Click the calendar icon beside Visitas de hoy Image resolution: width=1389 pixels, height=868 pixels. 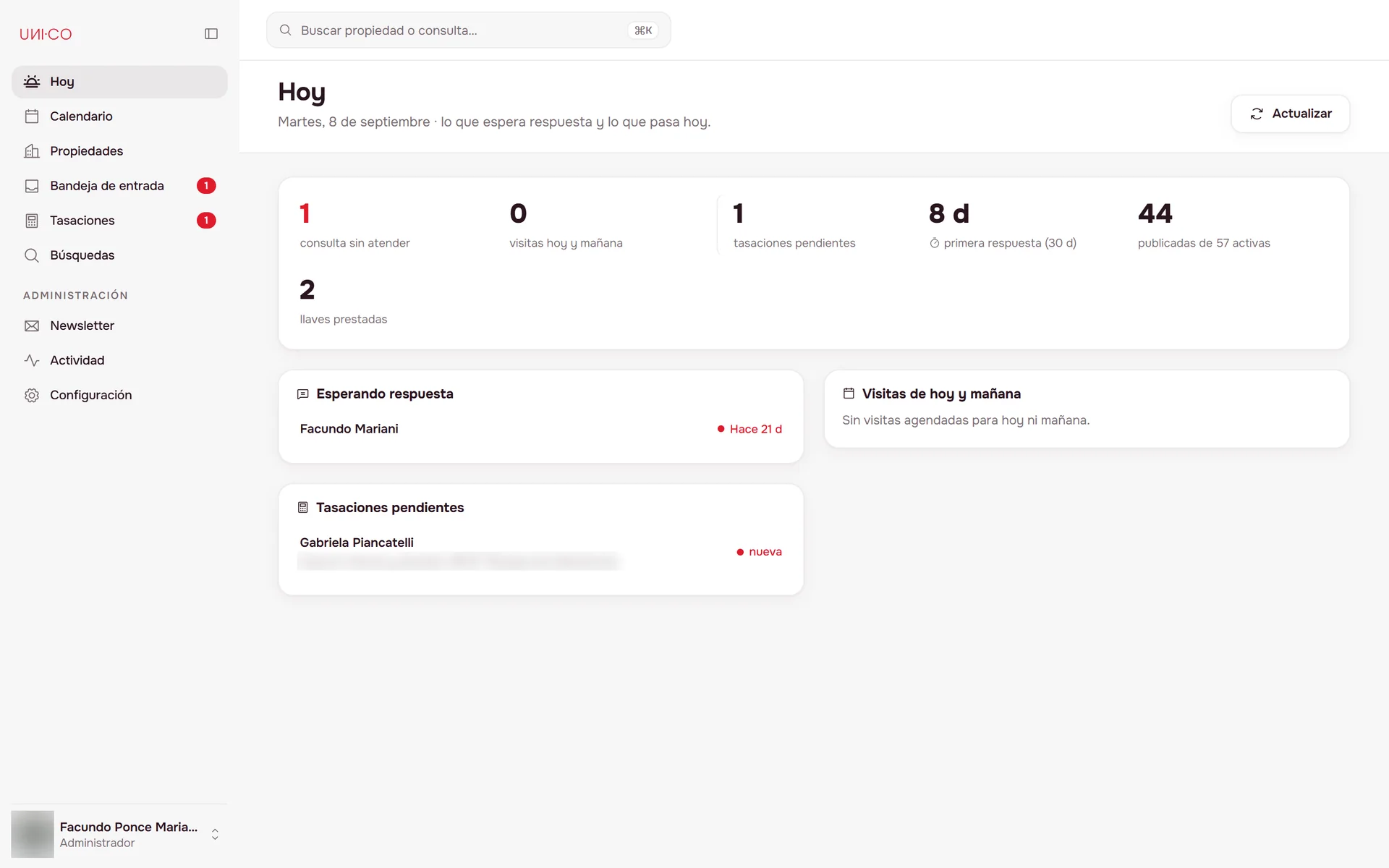(x=849, y=393)
